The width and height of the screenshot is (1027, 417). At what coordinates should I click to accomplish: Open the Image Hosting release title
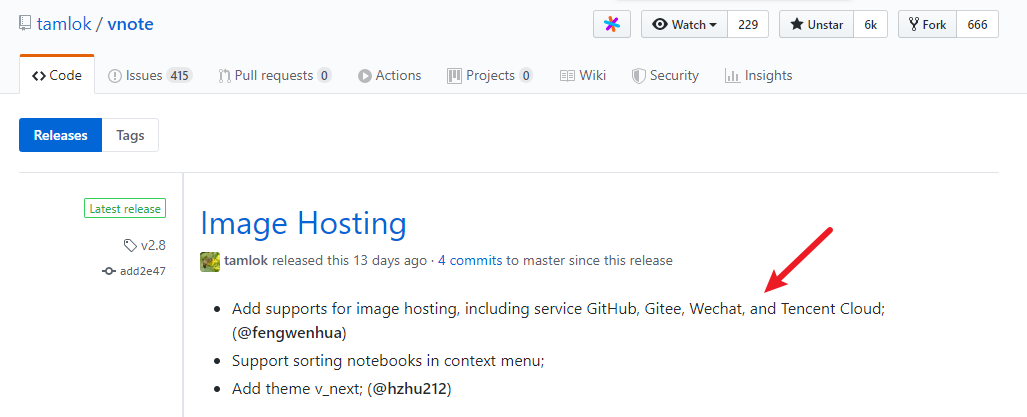click(x=303, y=223)
